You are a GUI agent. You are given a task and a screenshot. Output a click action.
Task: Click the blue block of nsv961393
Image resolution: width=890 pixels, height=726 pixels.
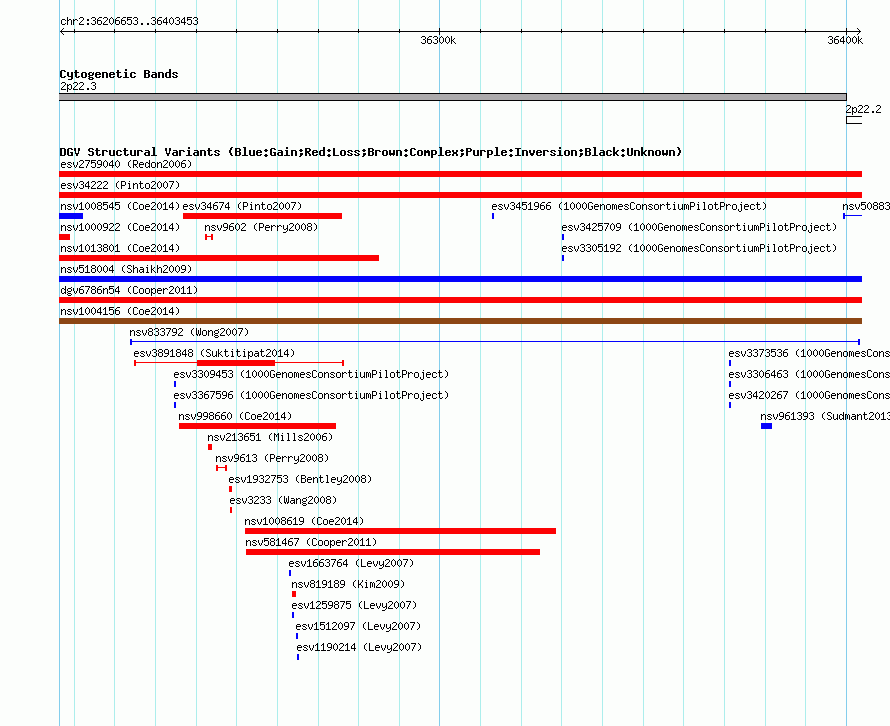coord(766,426)
